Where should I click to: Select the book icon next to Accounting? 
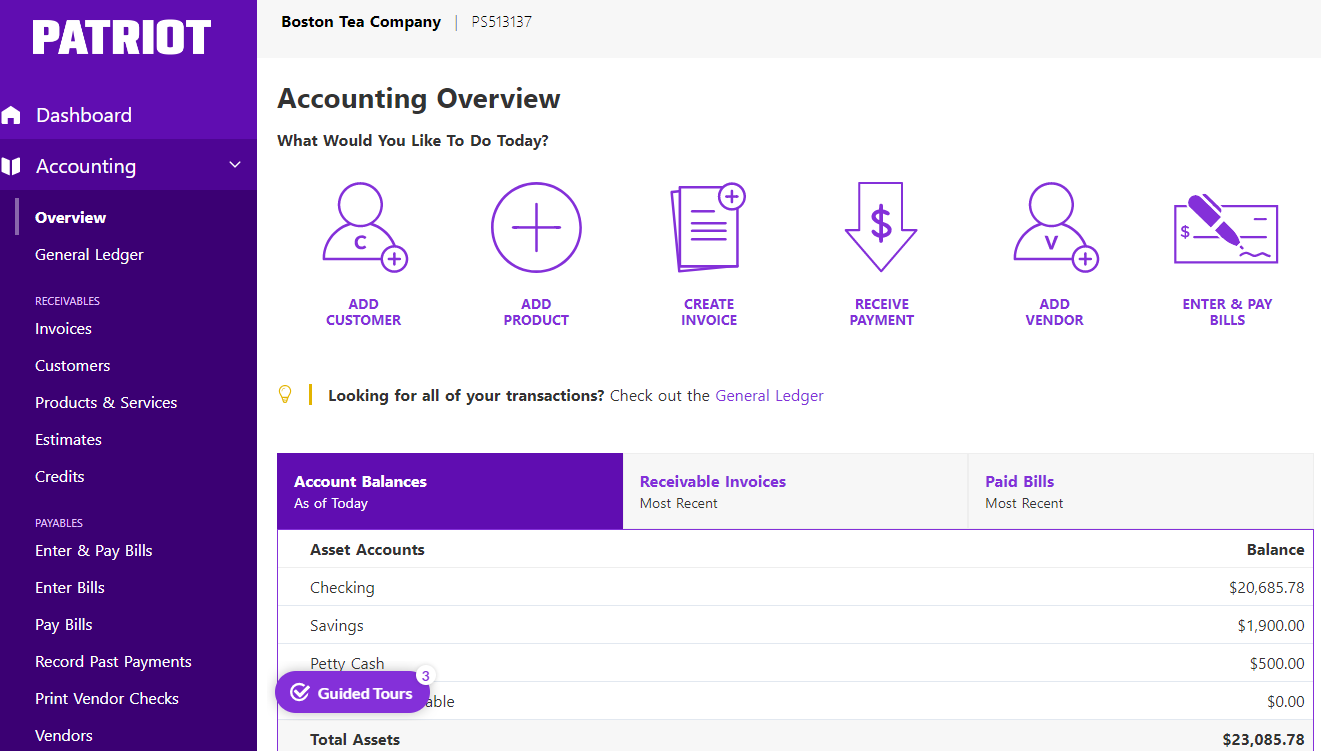[14, 165]
